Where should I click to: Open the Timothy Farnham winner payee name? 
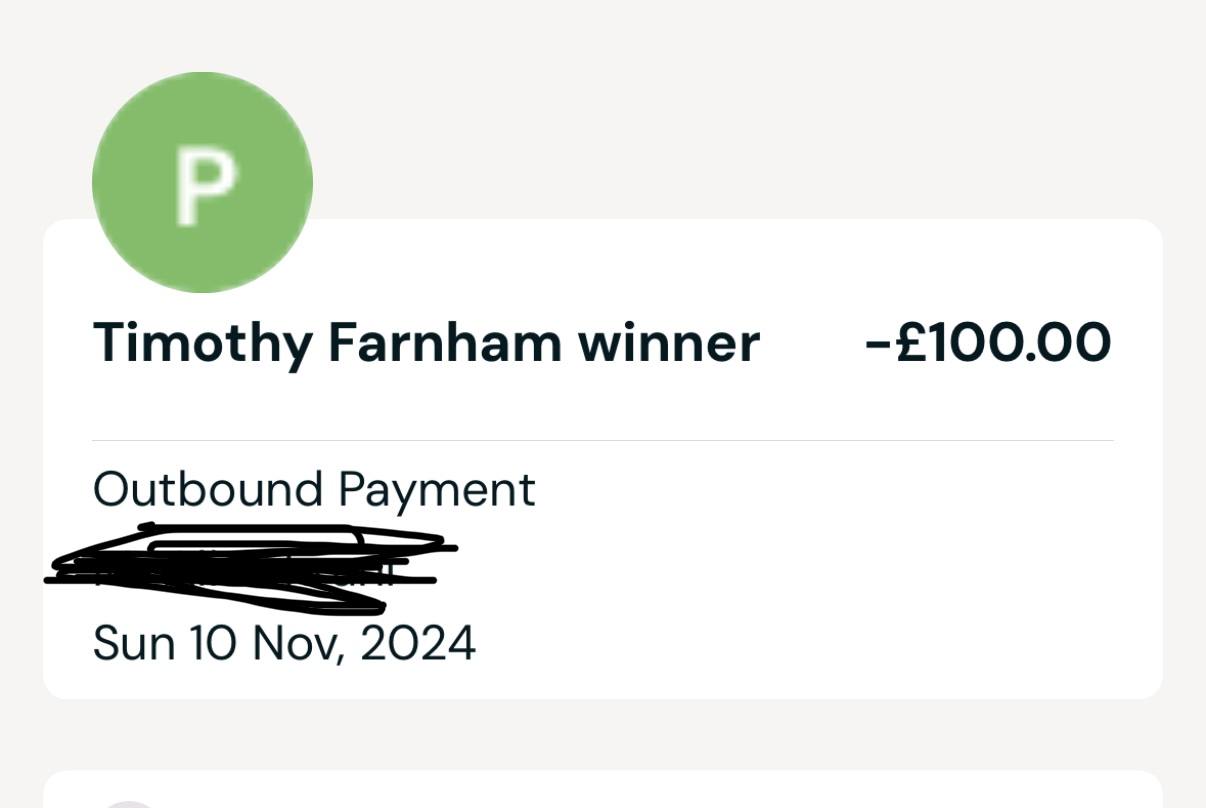[426, 343]
